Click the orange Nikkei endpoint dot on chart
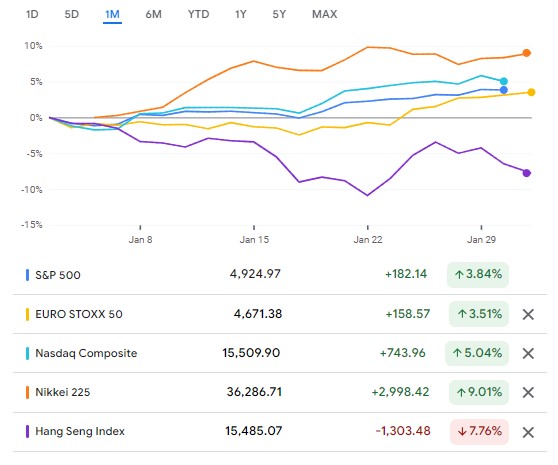The width and height of the screenshot is (558, 465). pyautogui.click(x=527, y=53)
